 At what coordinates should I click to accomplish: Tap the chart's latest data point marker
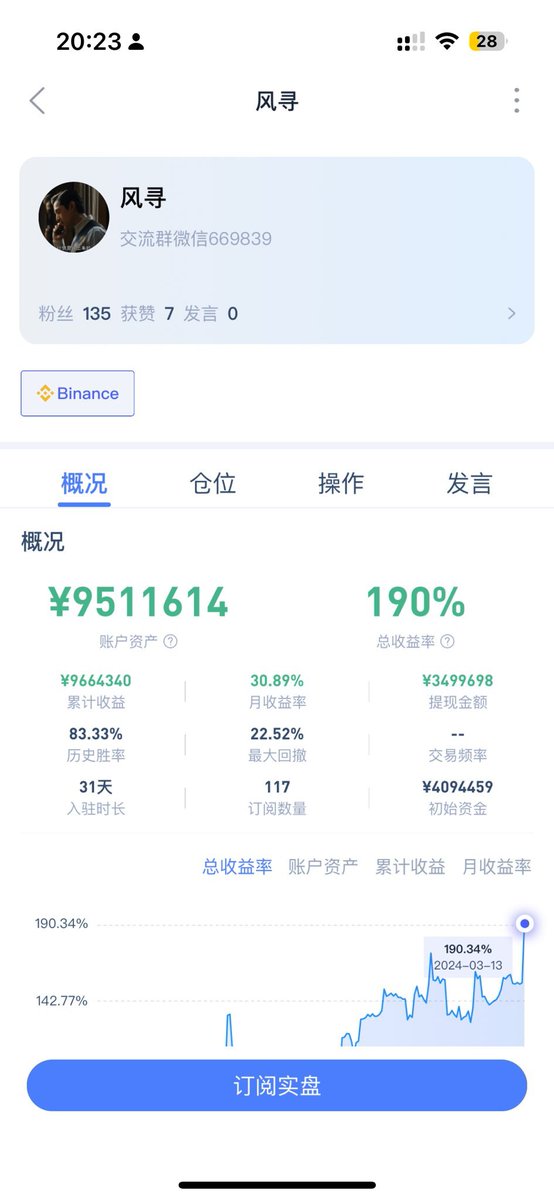pos(525,924)
